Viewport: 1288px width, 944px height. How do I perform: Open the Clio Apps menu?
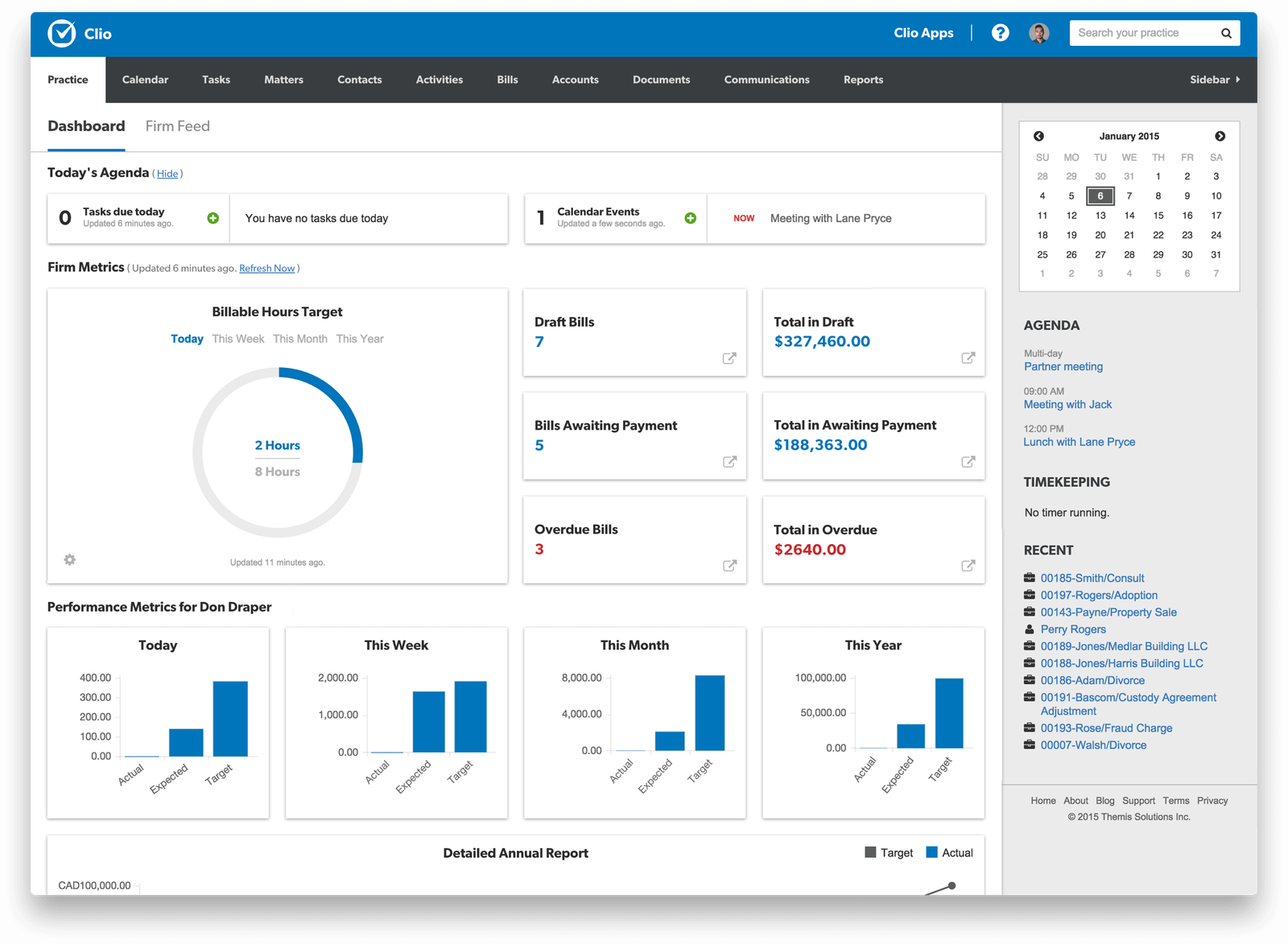(923, 33)
